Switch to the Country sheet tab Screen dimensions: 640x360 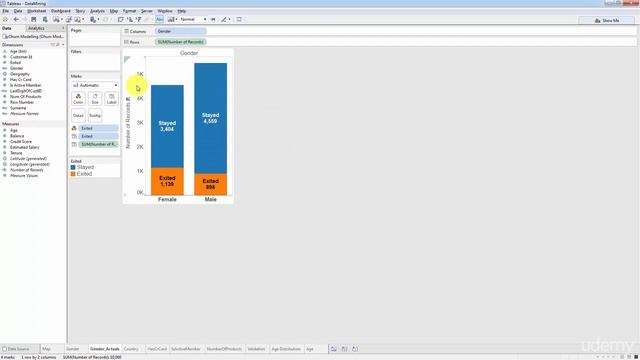click(131, 349)
